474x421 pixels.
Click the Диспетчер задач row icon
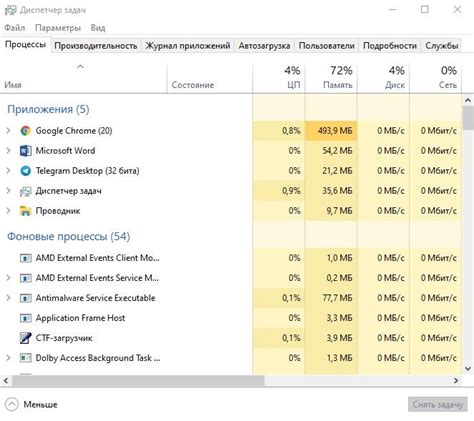coord(26,191)
